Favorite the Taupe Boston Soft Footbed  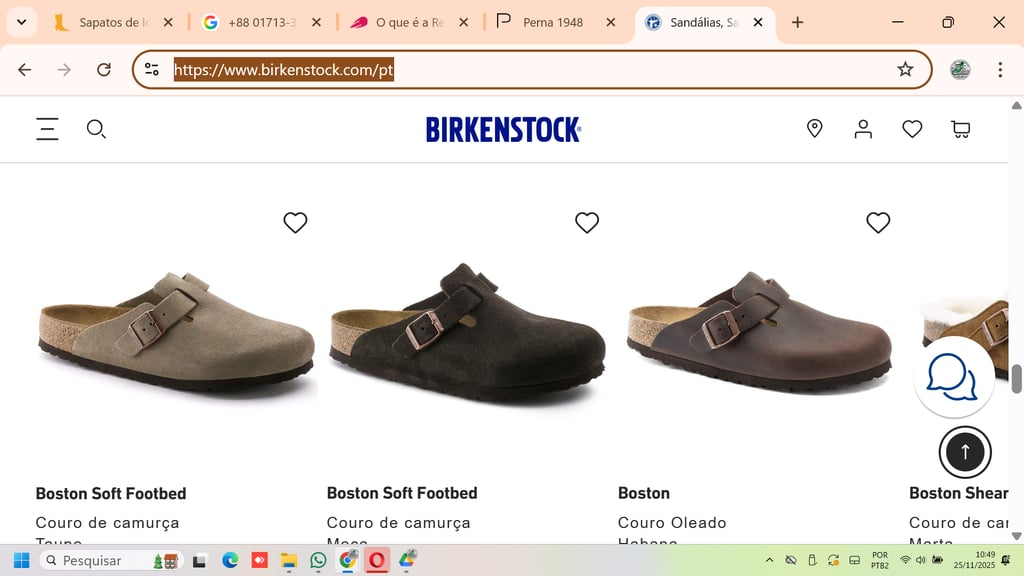[295, 223]
